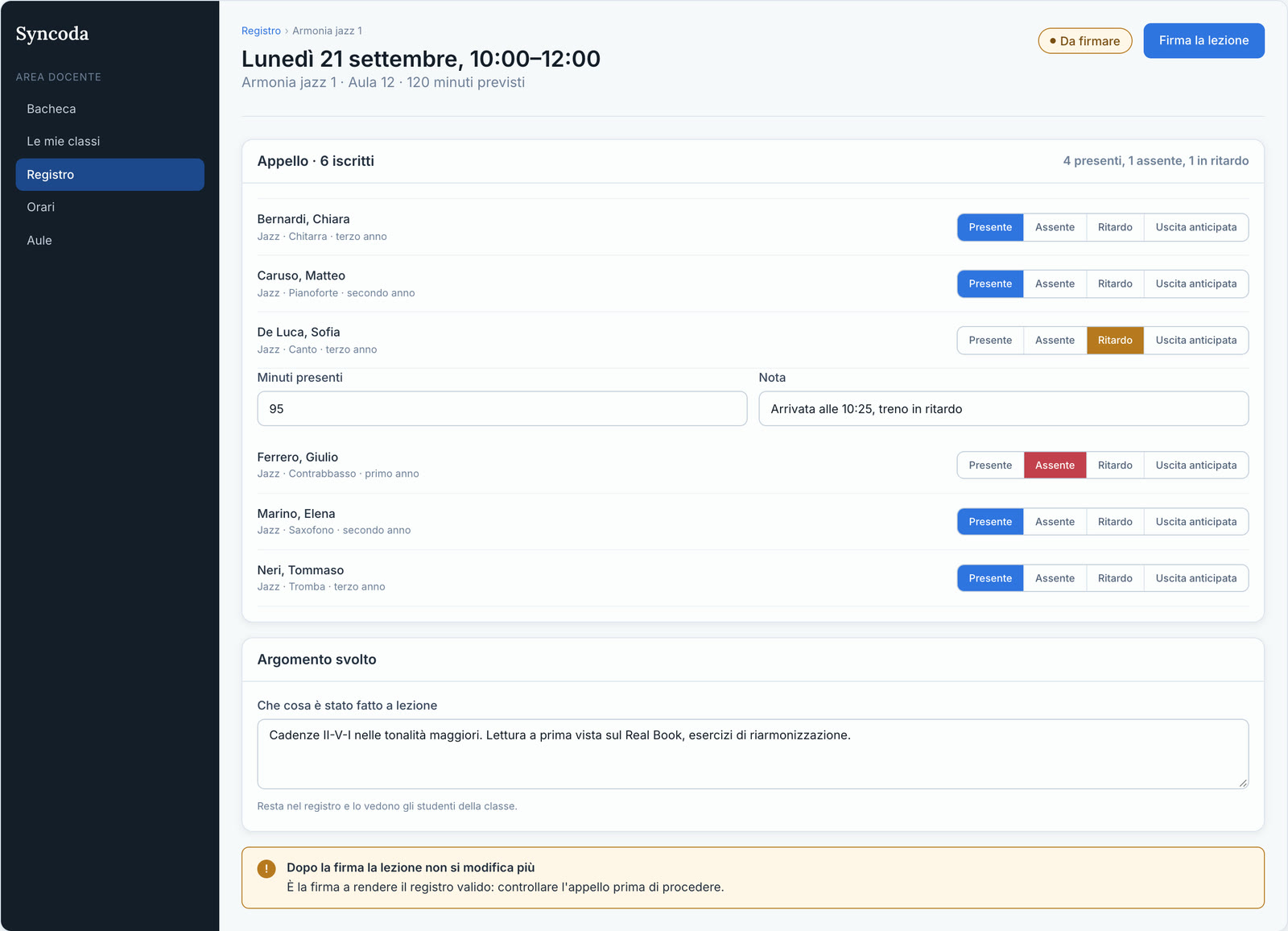Click the student name Bernardi, Chiara
The image size is (1288, 931).
303,219
